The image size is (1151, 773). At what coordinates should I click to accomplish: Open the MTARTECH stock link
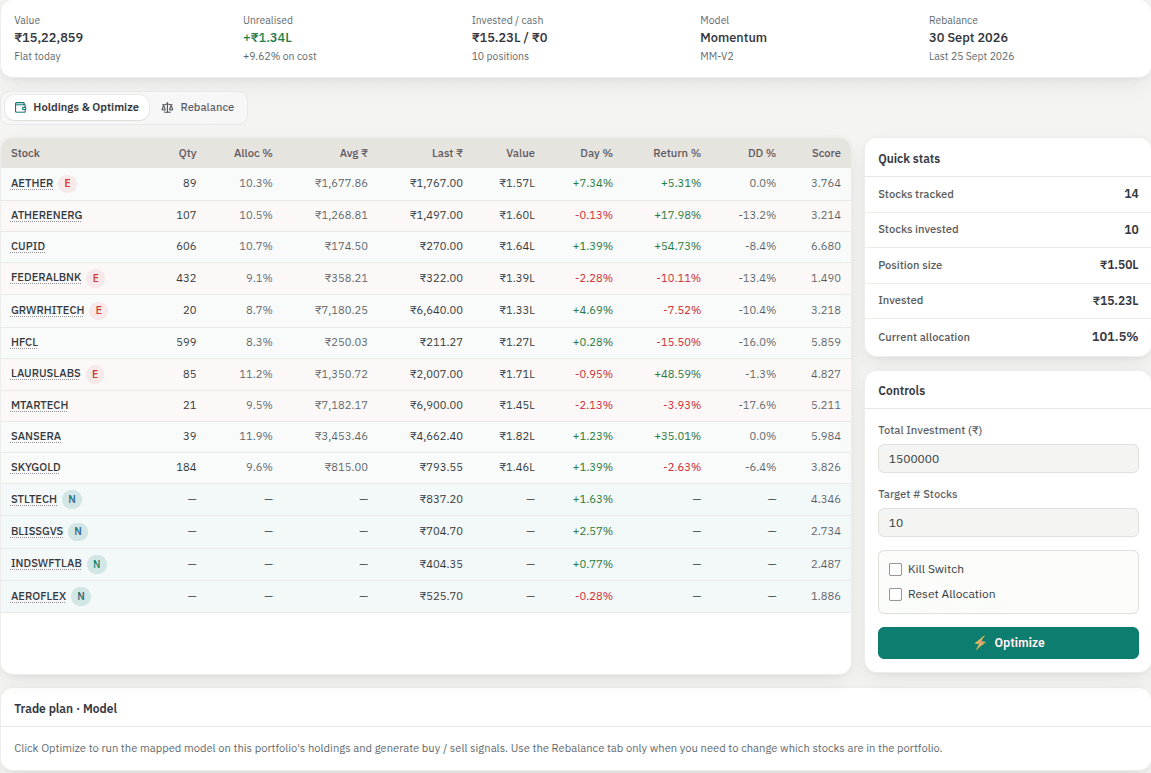40,405
